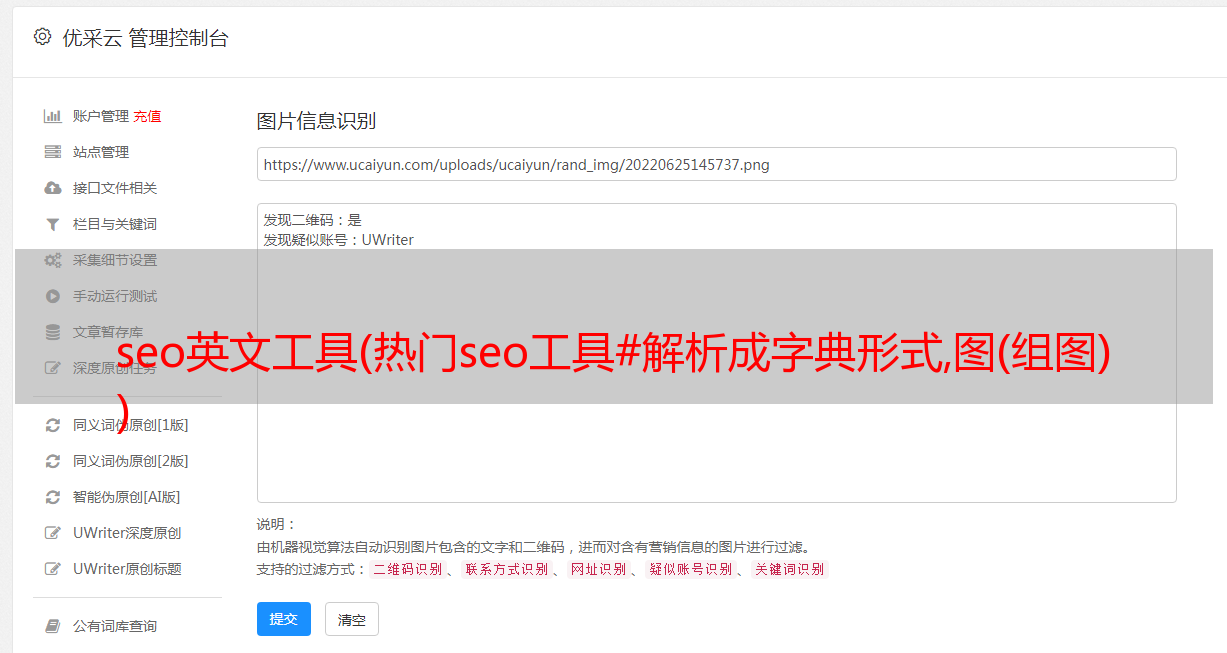Select the result line 发现二维码：是

point(313,220)
